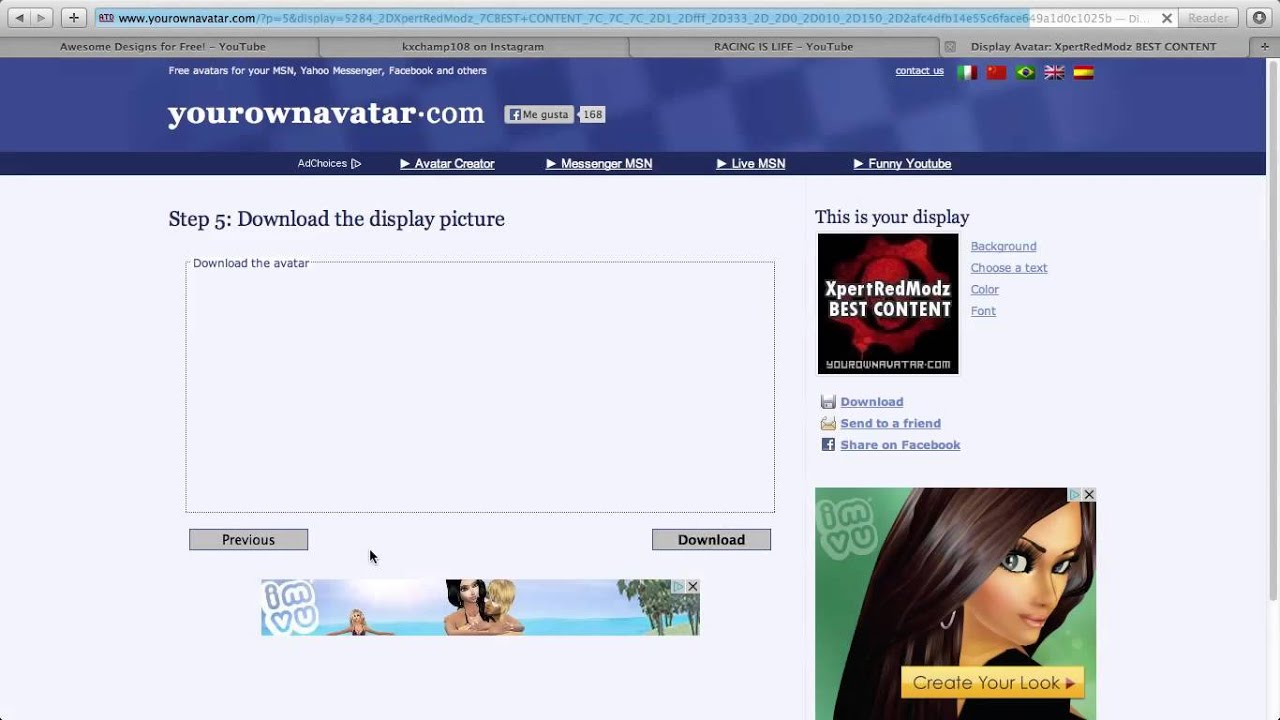Open the Font option link
The height and width of the screenshot is (720, 1280).
[x=983, y=311]
